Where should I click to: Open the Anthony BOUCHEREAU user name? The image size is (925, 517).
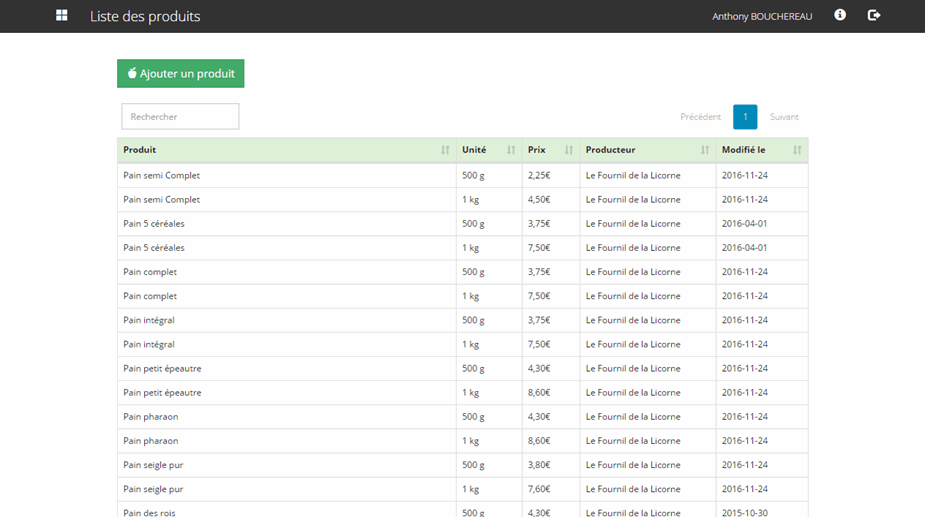point(762,16)
